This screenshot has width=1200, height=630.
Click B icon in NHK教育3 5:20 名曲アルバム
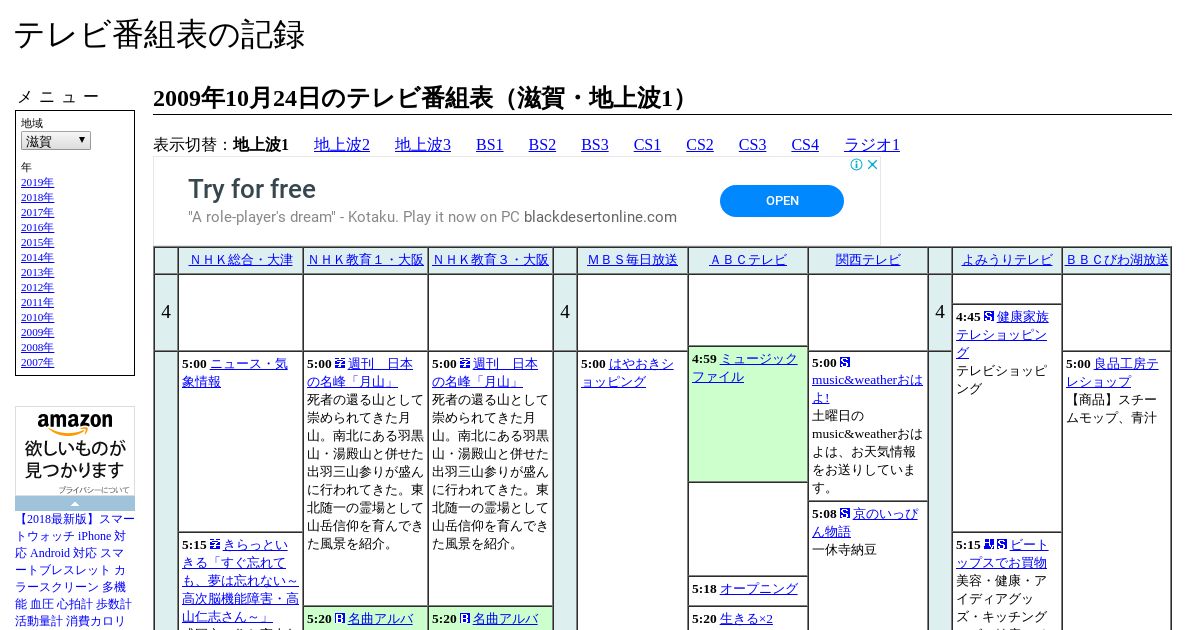465,619
